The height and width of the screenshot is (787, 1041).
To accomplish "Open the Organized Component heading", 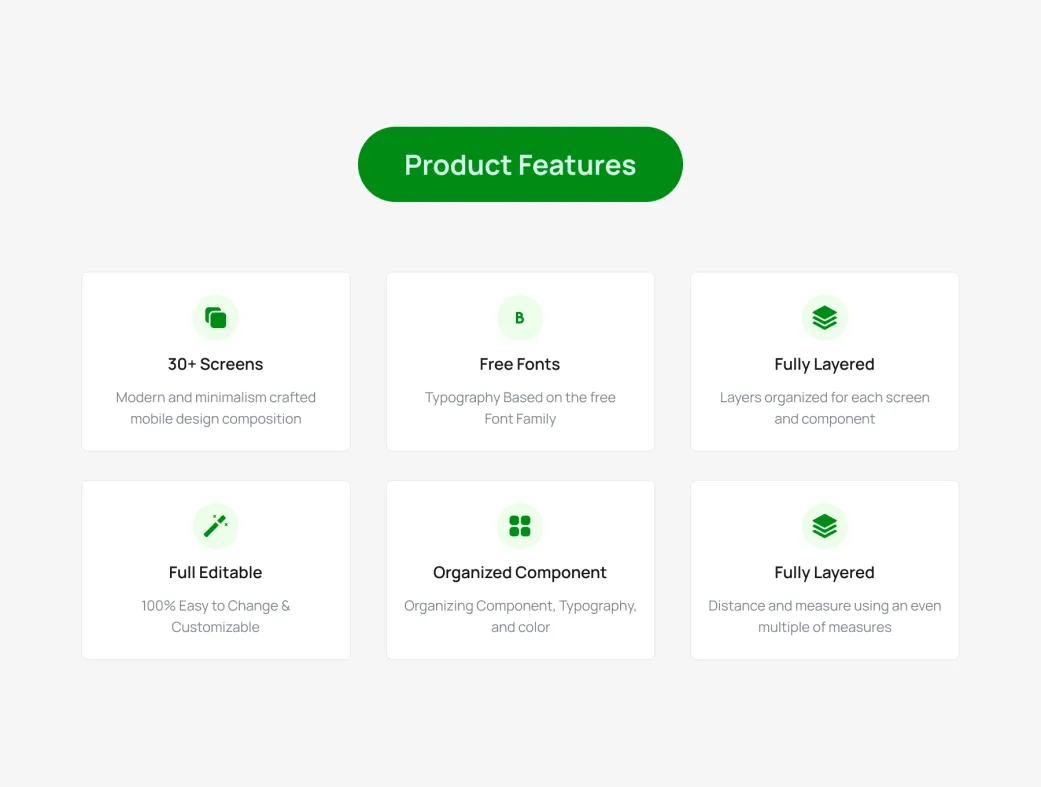I will [x=520, y=572].
